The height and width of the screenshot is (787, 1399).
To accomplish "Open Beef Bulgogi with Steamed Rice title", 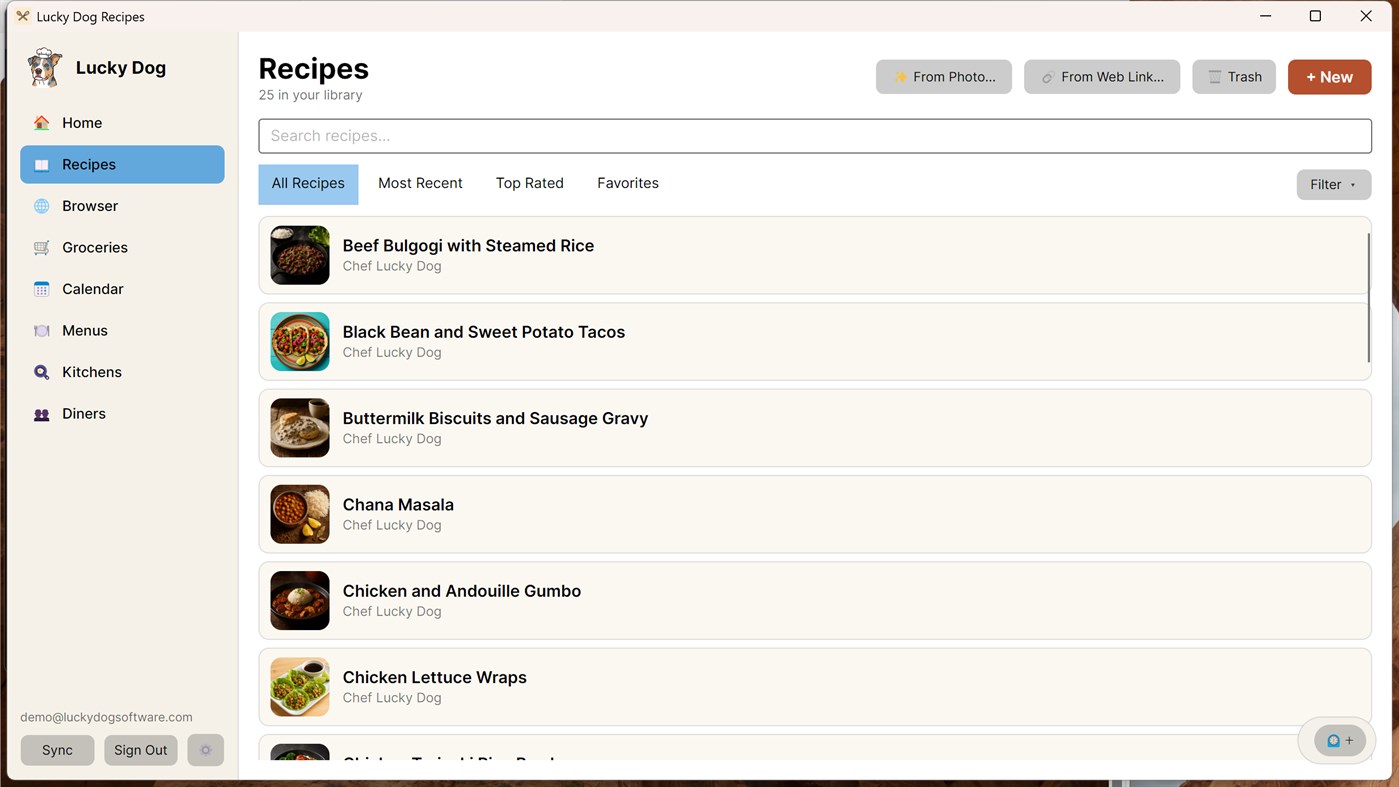I will pyautogui.click(x=468, y=246).
